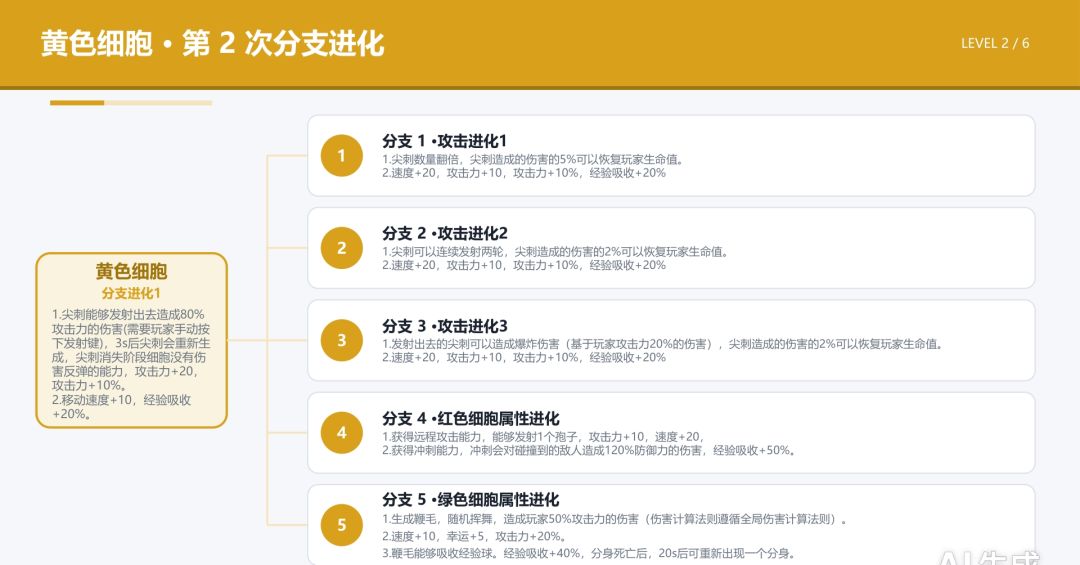Select the 分支进化1 subtitle in the node card
The width and height of the screenshot is (1080, 565).
pos(132,293)
